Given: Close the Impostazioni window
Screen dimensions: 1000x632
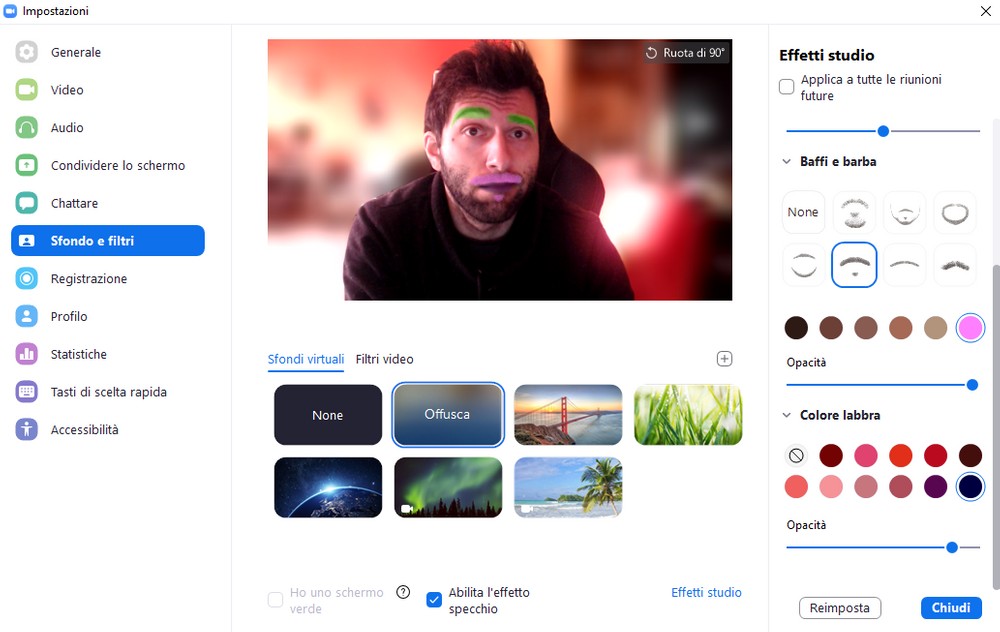Looking at the screenshot, I should click(x=985, y=11).
